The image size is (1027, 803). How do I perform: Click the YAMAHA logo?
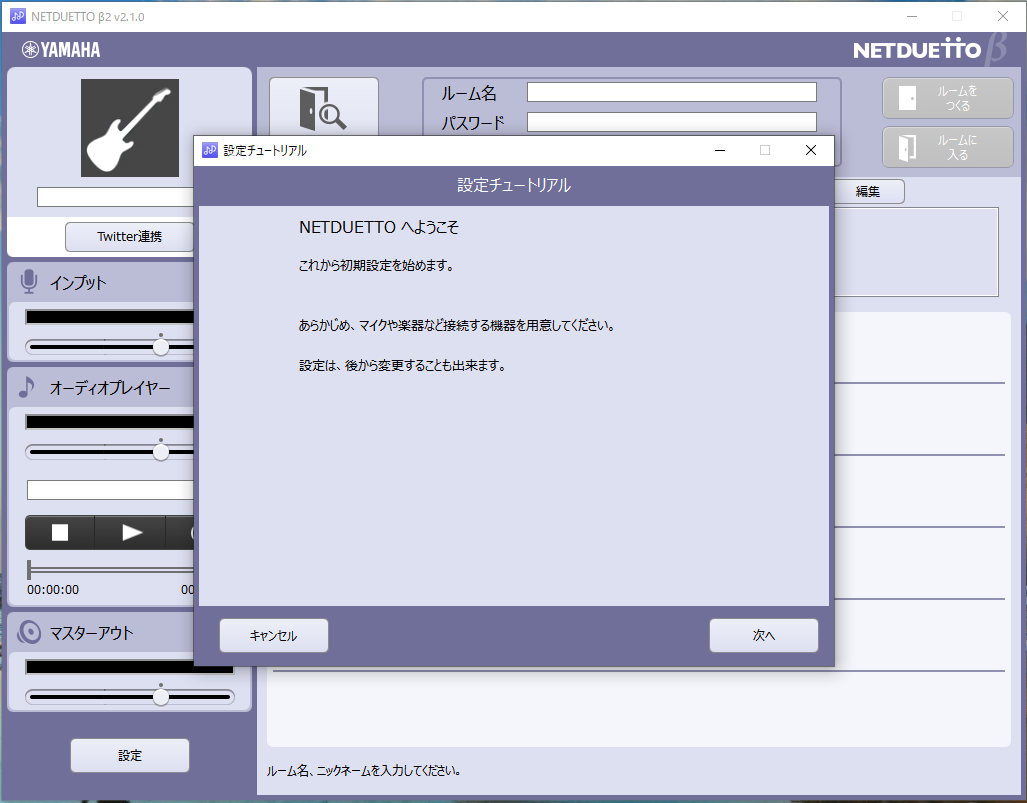[x=61, y=50]
